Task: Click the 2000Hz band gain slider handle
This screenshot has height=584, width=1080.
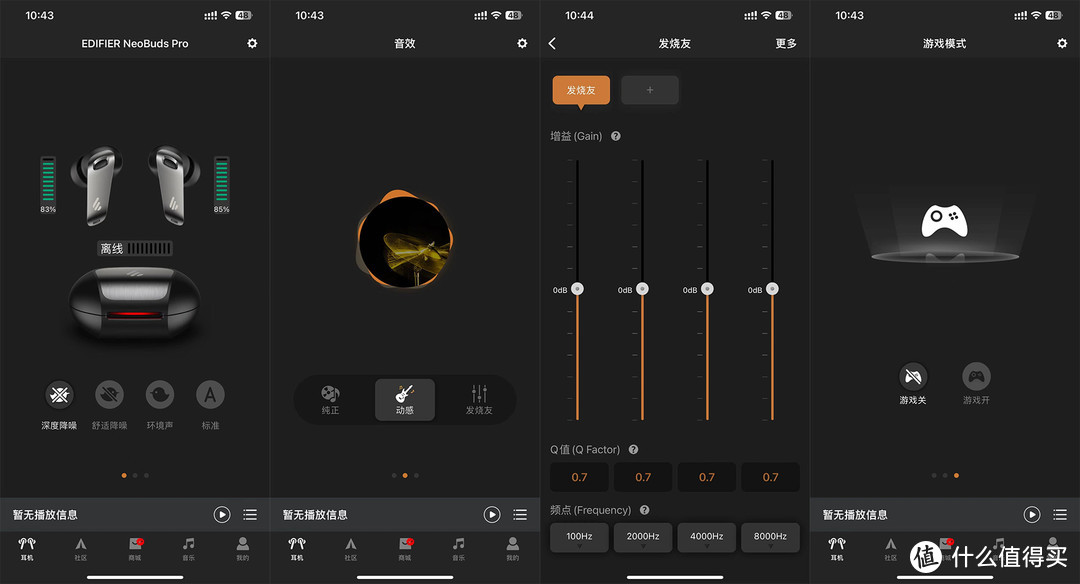Action: (643, 289)
